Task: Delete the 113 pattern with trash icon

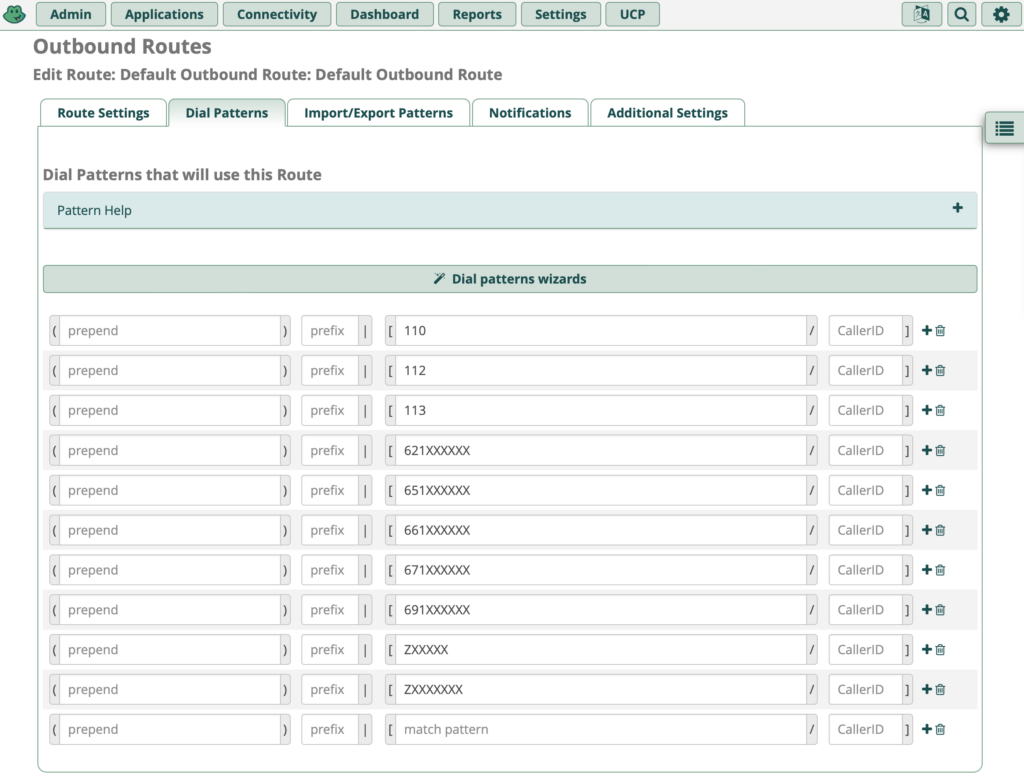Action: click(x=940, y=411)
